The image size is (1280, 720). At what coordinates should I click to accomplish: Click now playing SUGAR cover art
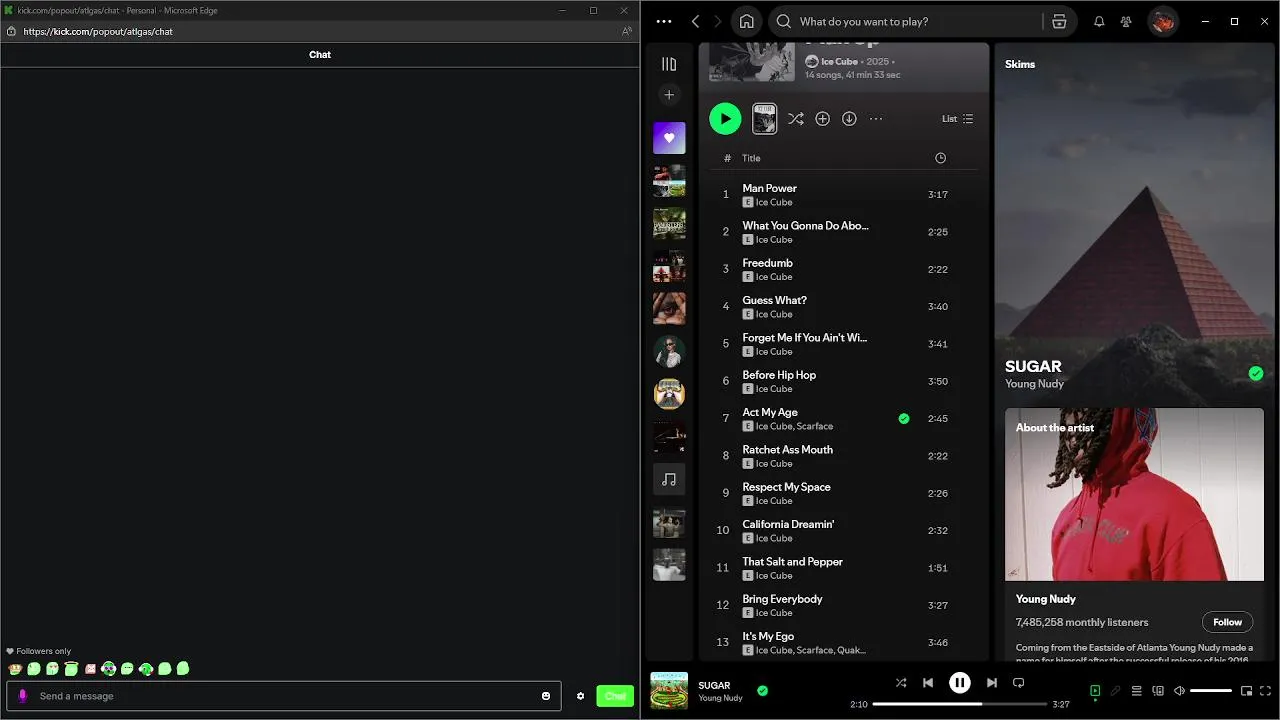[x=669, y=691]
